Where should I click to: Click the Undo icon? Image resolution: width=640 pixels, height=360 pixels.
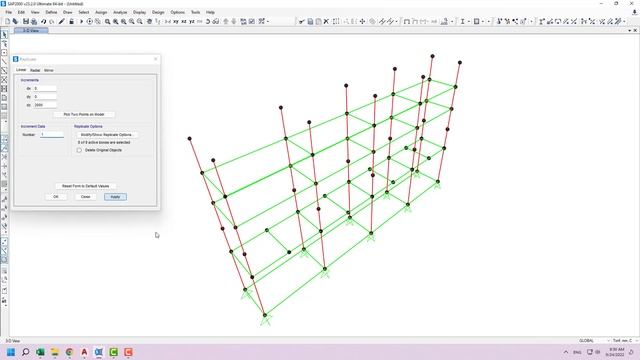click(x=43, y=21)
